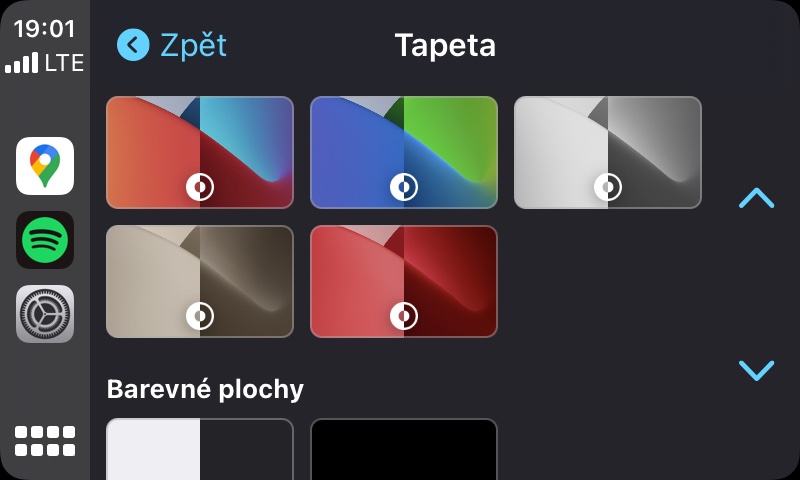This screenshot has width=800, height=480.
Task: Open the Settings gear app
Action: [x=45, y=314]
